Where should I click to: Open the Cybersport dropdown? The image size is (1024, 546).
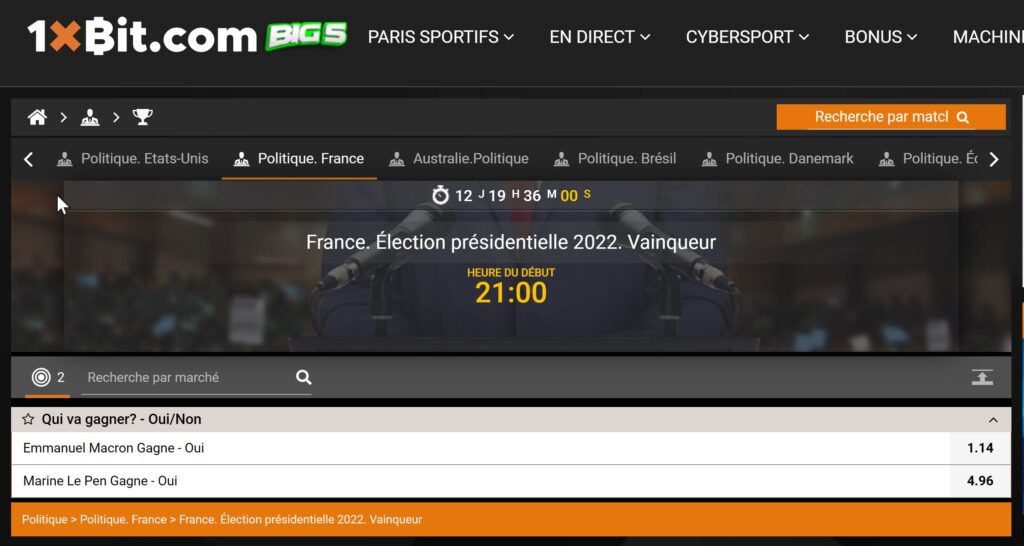748,37
